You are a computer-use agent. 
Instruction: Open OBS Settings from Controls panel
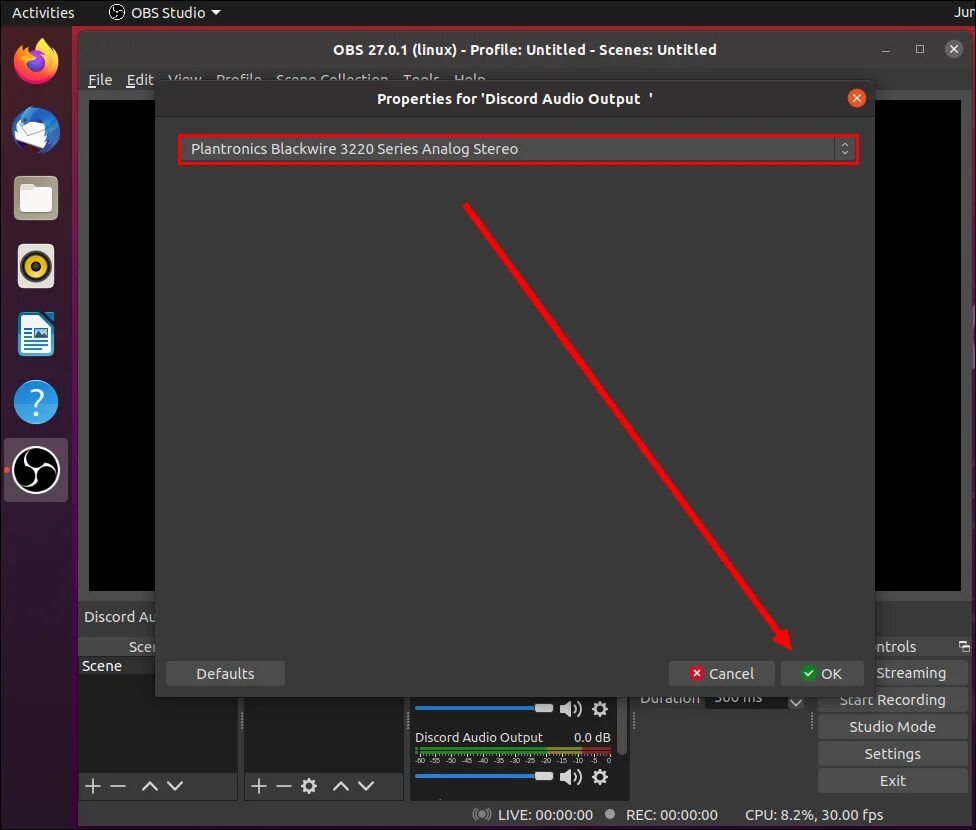click(x=892, y=754)
